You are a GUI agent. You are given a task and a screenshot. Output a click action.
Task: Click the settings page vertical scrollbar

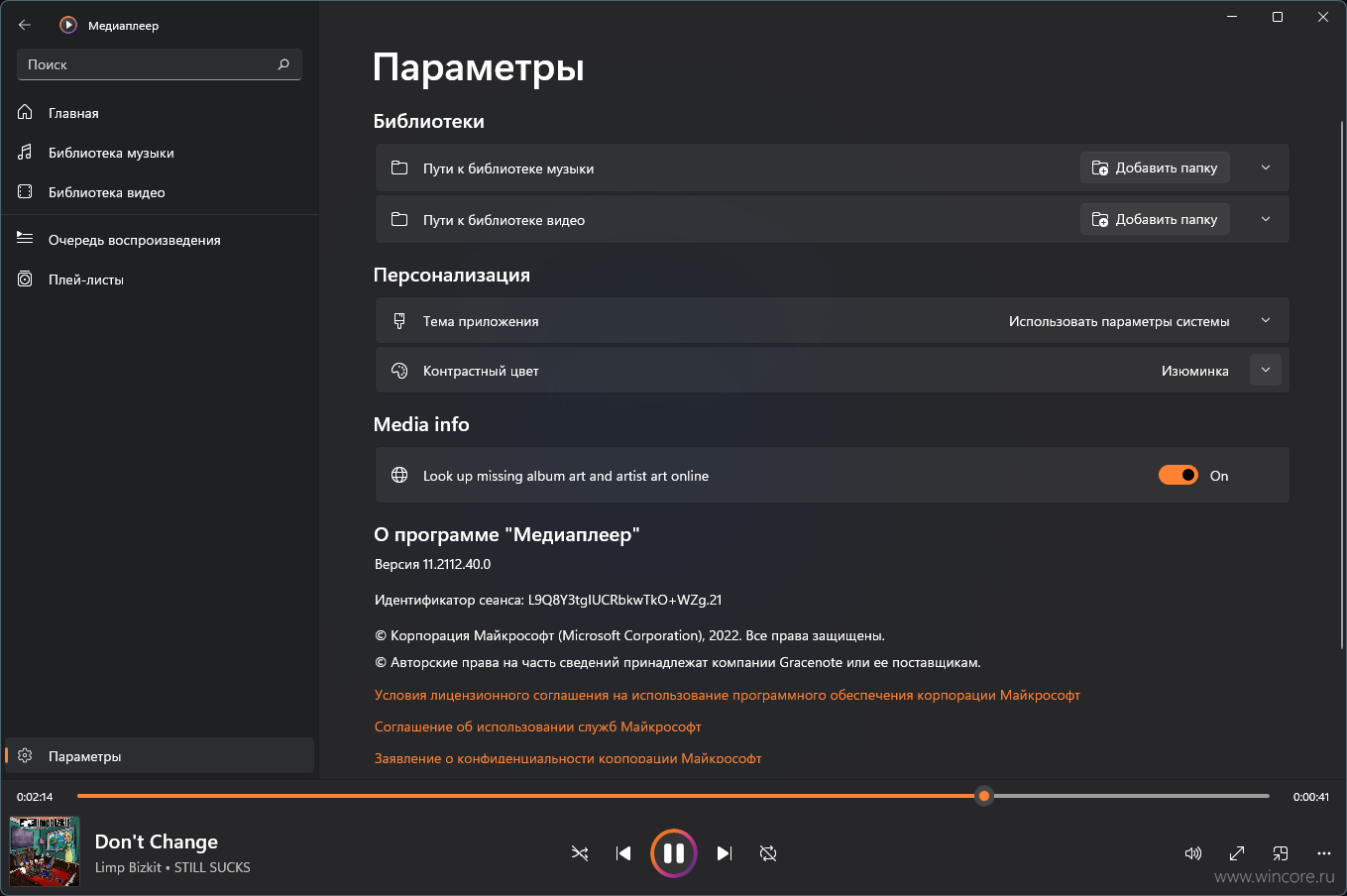pos(1342,385)
